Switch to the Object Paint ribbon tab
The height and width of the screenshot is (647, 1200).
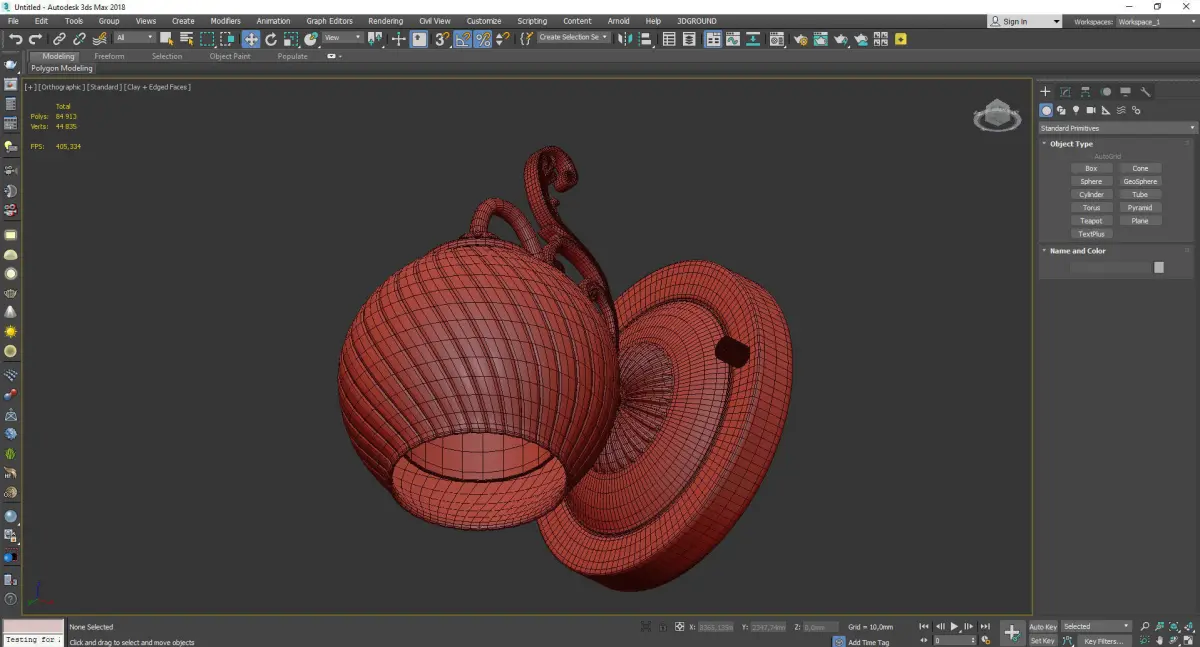(x=229, y=56)
